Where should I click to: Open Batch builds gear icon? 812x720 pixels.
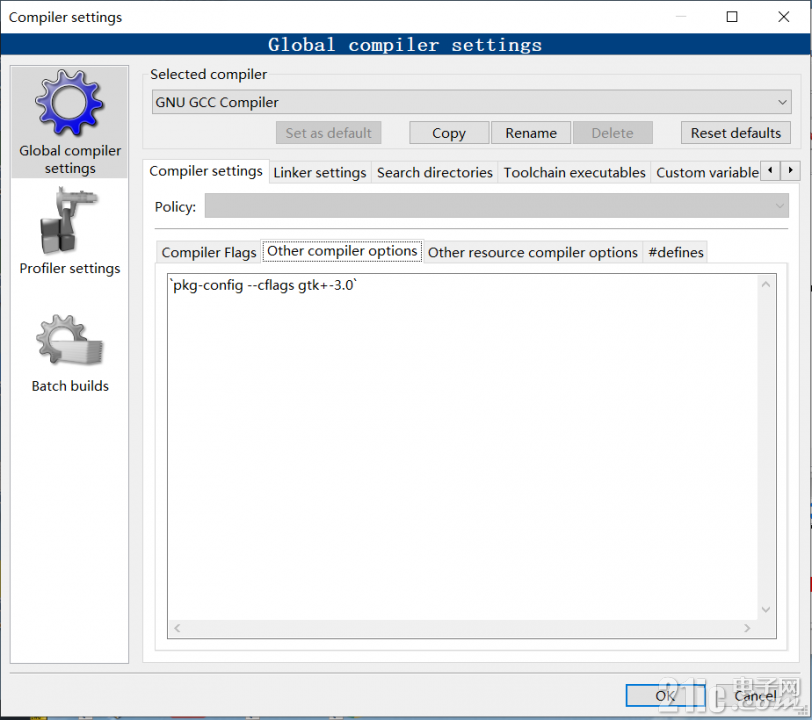click(69, 340)
